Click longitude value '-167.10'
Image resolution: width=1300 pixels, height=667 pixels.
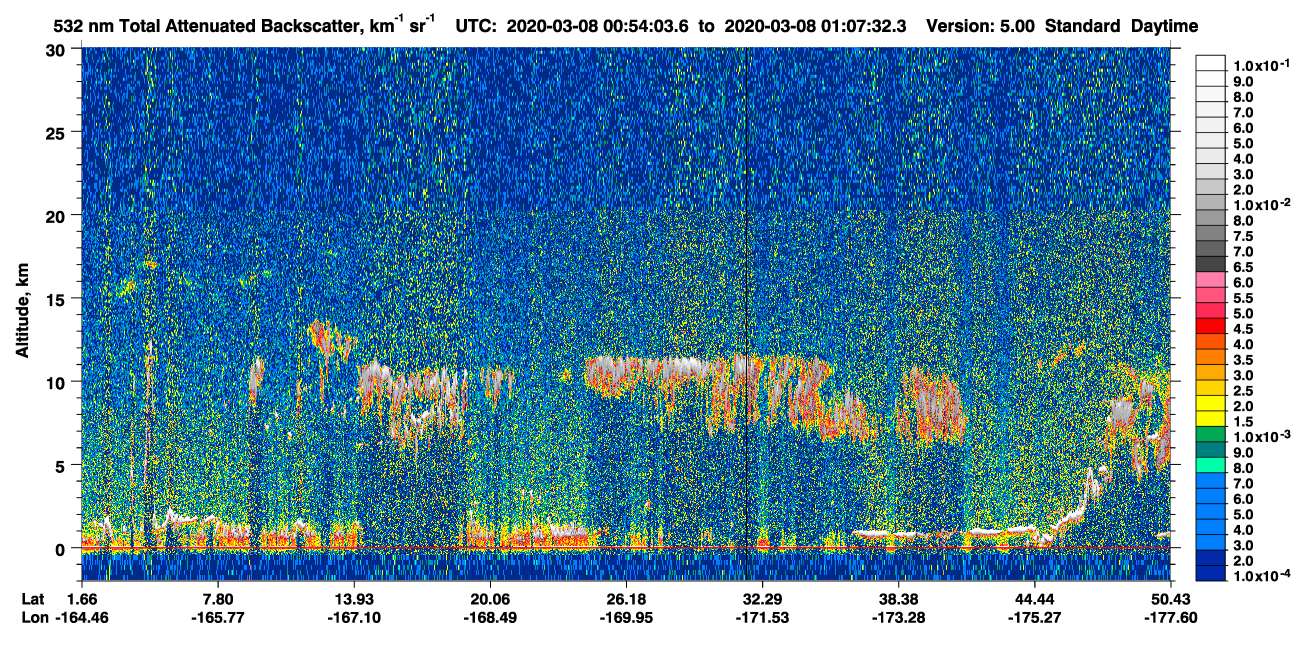point(354,617)
